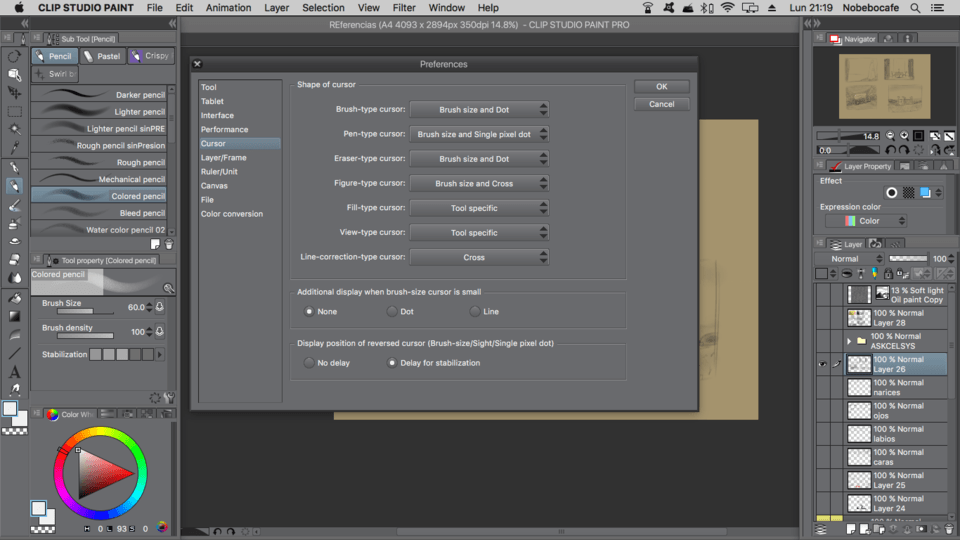
Task: Toggle visibility eye of Layer 26
Action: click(x=822, y=364)
